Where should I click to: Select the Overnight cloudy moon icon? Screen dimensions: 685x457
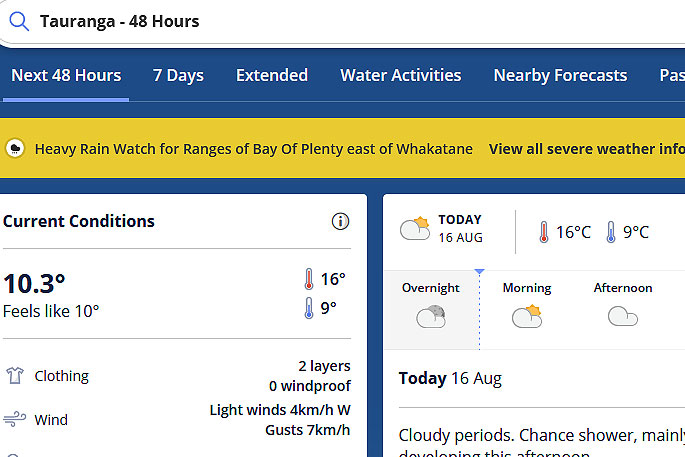431,316
